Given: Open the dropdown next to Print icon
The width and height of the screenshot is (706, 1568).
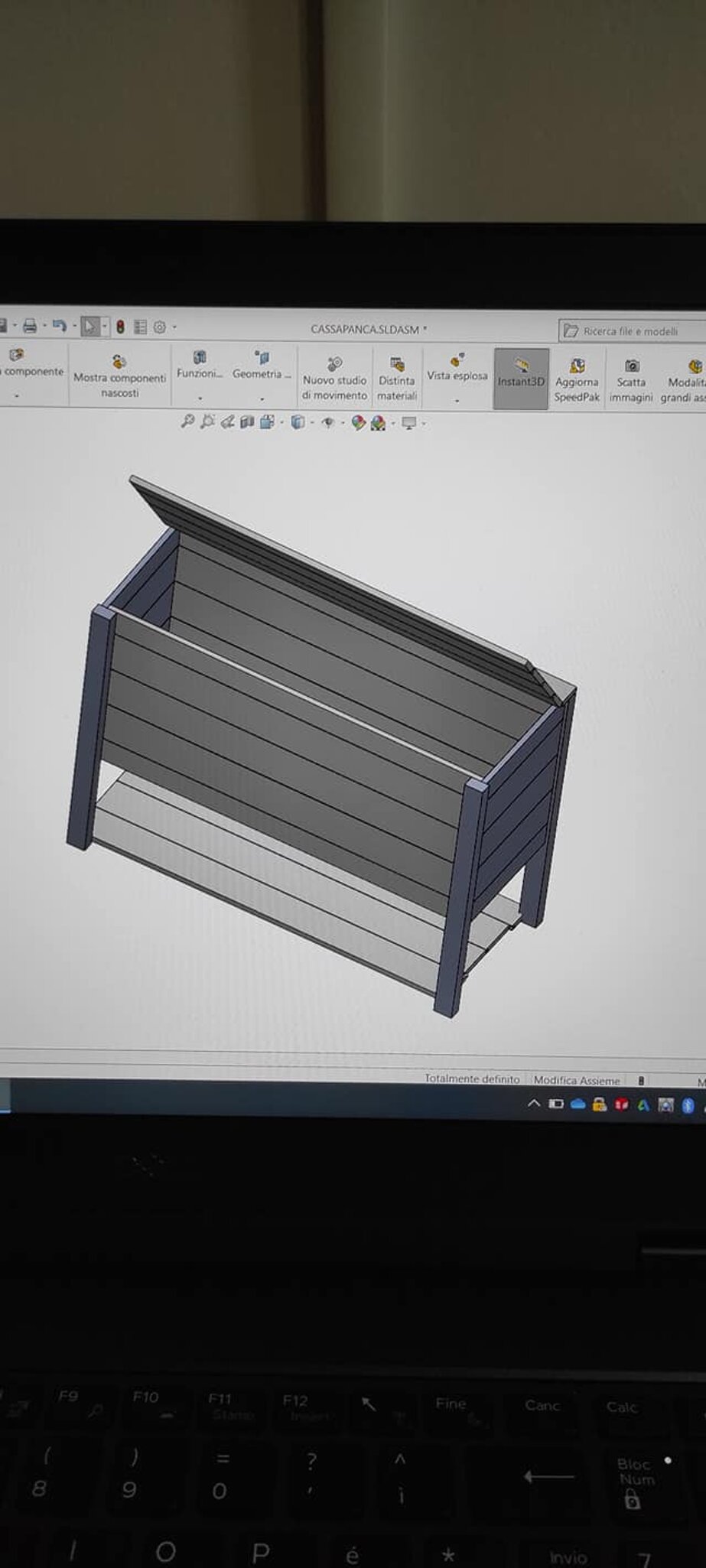Looking at the screenshot, I should [44, 327].
